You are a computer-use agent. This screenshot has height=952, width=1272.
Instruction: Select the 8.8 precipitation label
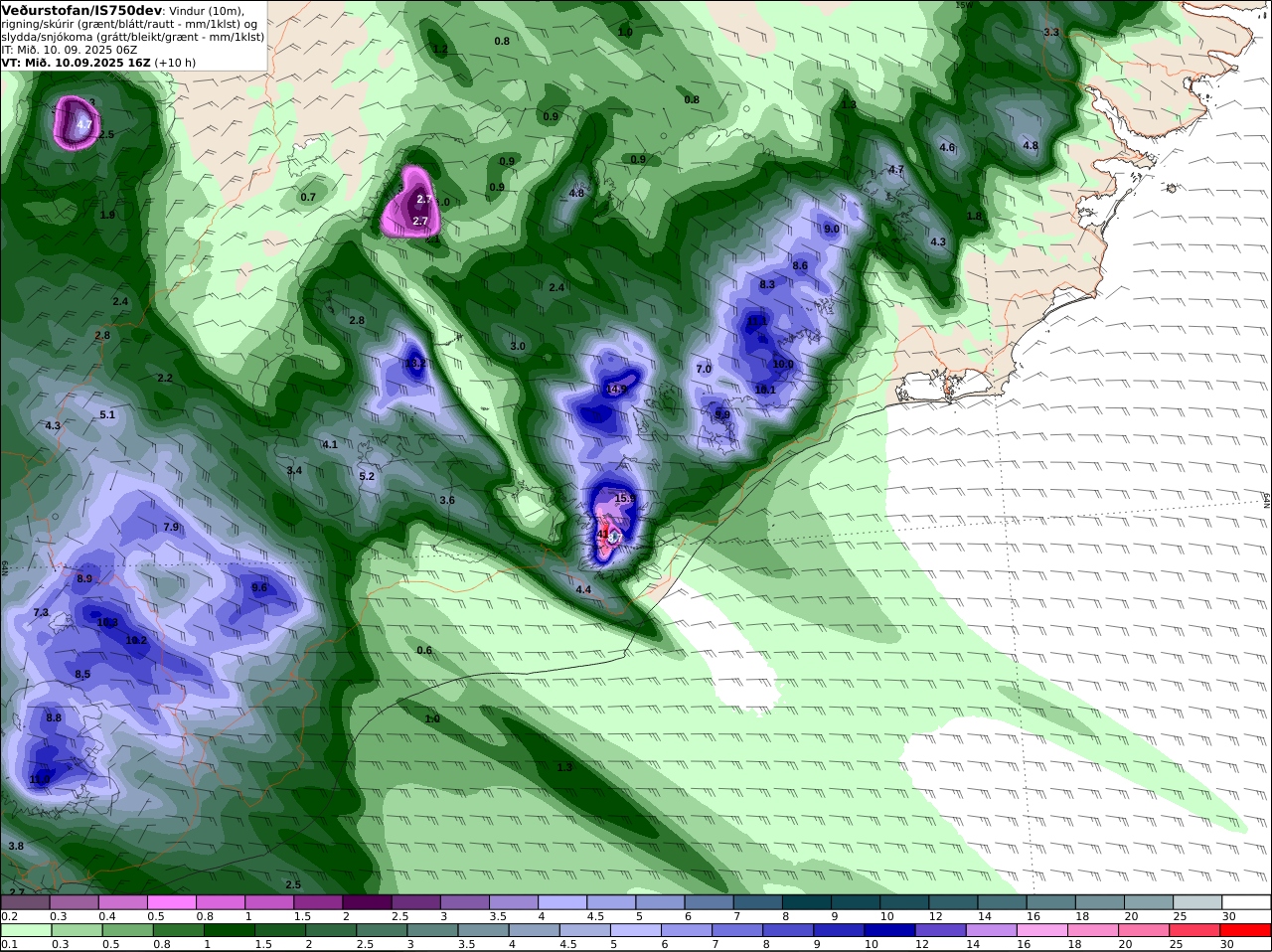pos(54,717)
